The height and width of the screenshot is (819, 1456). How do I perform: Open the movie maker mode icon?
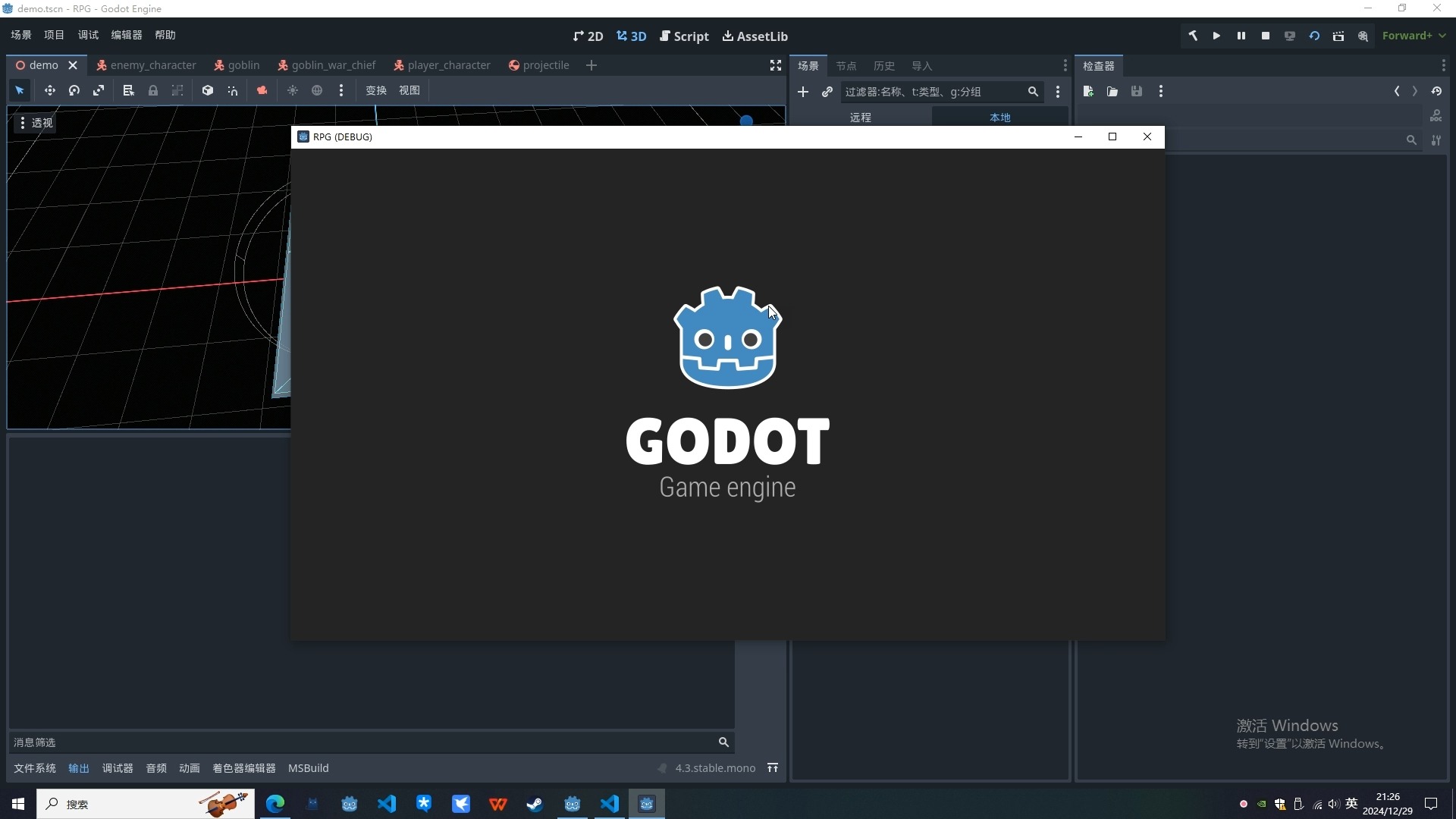coord(1363,36)
